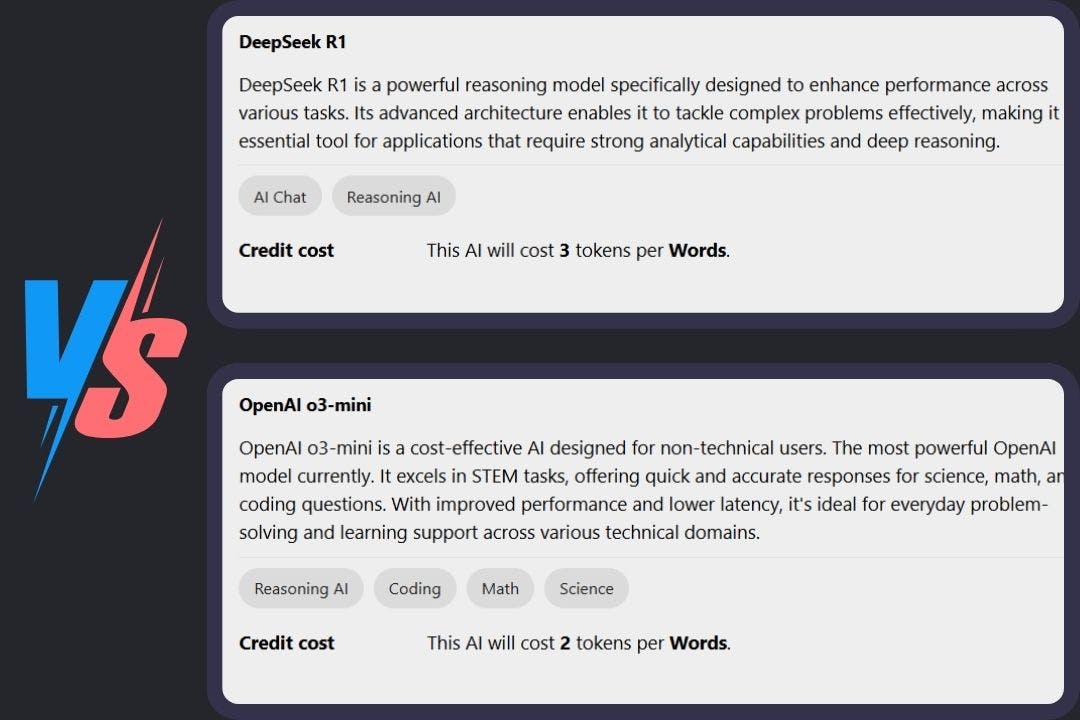Open the OpenAI o3-mini title
Image resolution: width=1080 pixels, height=720 pixels.
[305, 405]
